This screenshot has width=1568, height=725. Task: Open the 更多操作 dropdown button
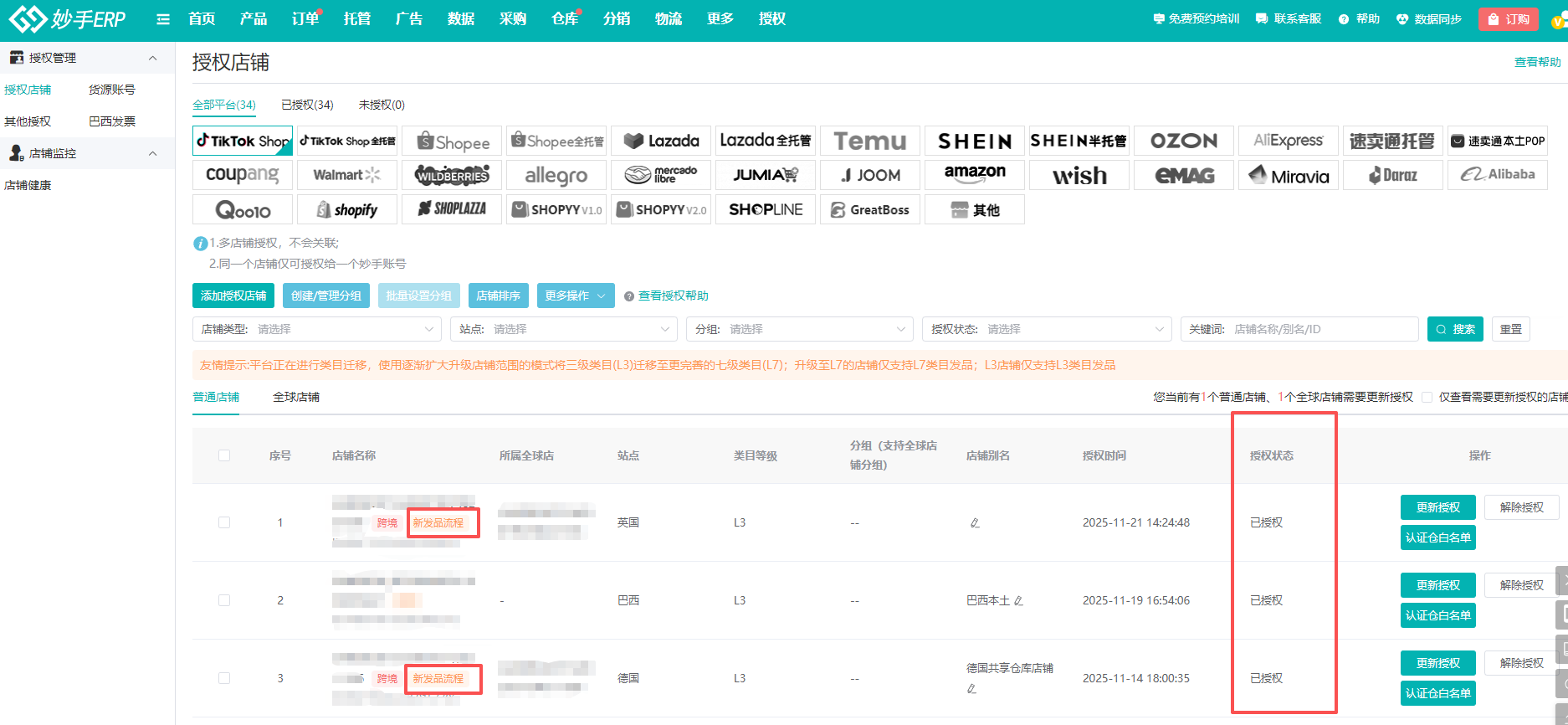pos(576,296)
